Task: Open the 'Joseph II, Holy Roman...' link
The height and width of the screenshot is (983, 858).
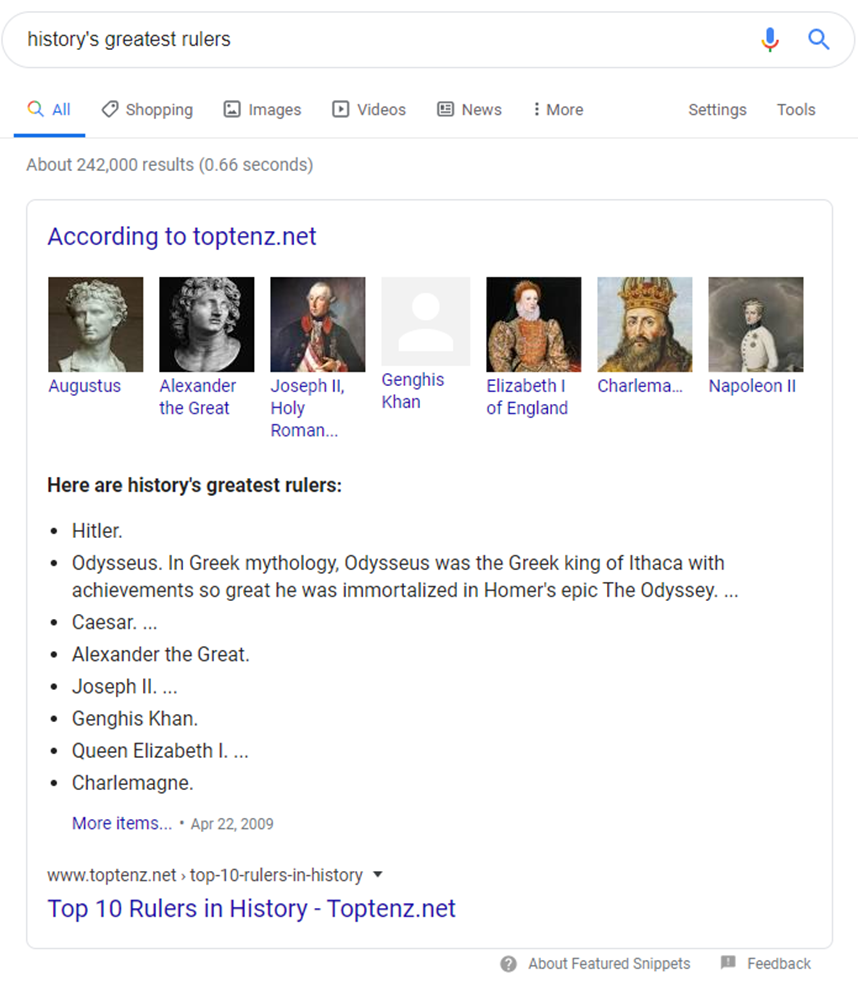Action: click(307, 408)
